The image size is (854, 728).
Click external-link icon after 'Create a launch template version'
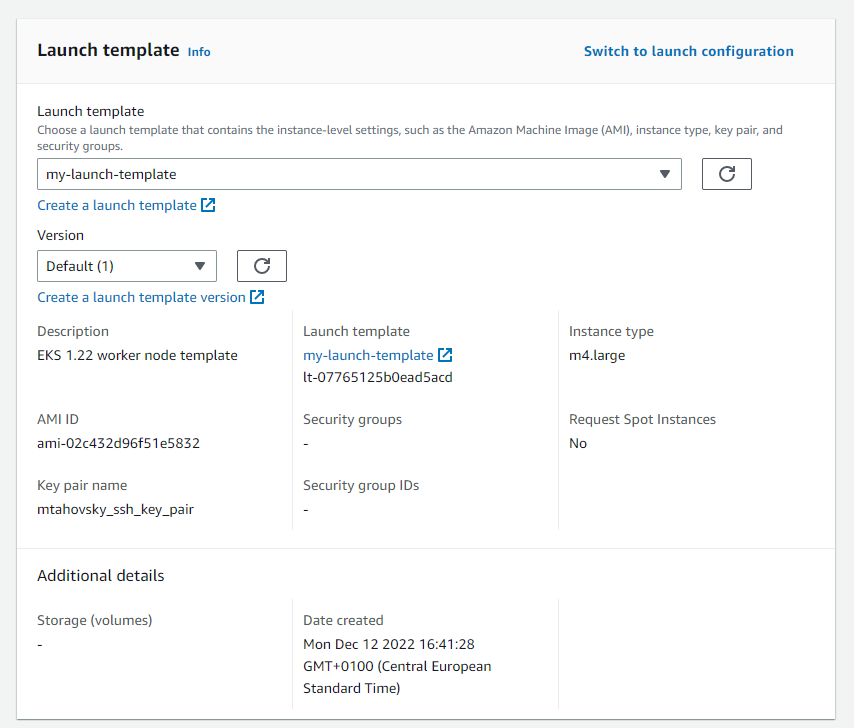point(257,297)
